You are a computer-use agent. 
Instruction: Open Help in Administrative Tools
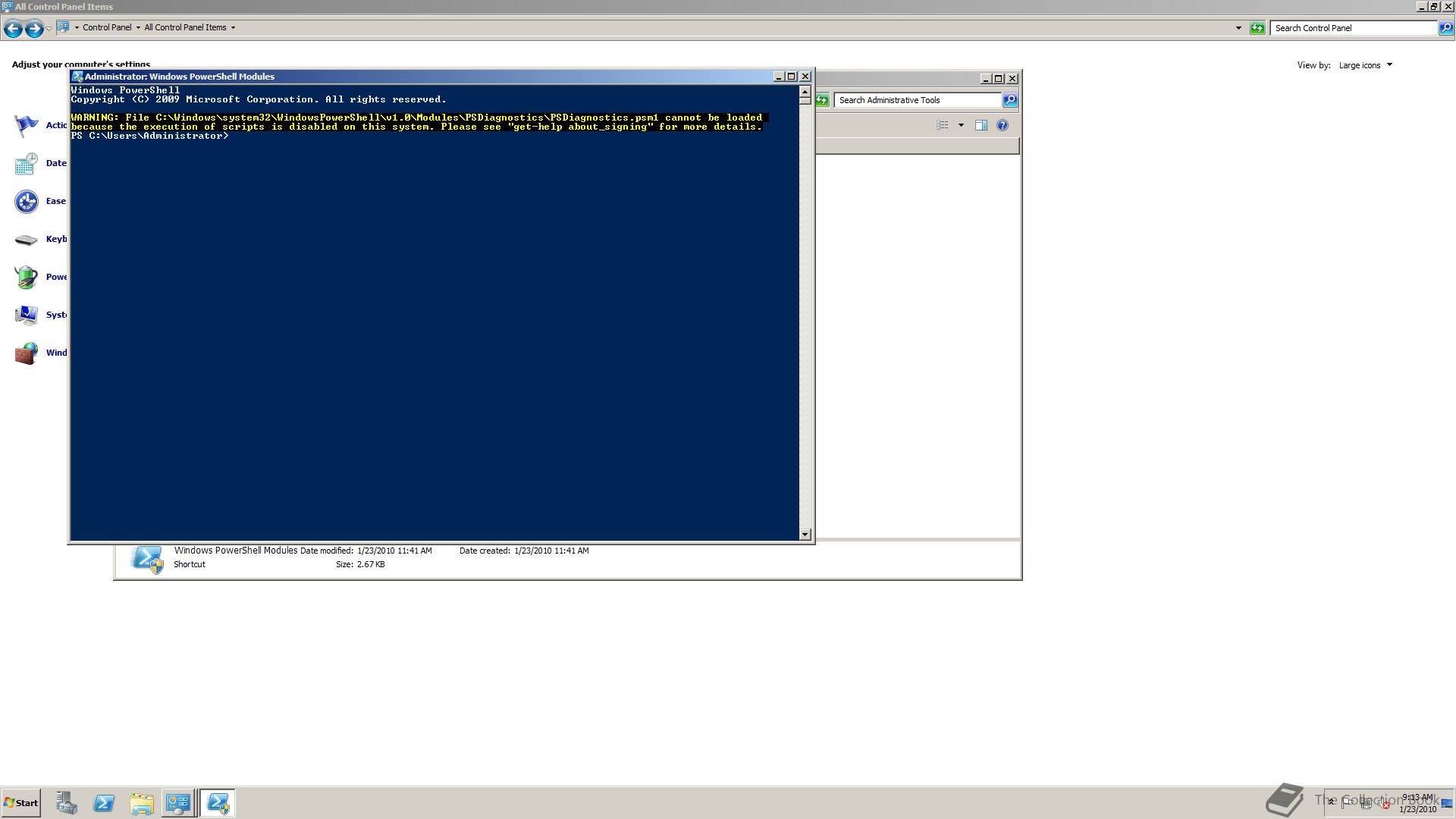[x=1003, y=125]
